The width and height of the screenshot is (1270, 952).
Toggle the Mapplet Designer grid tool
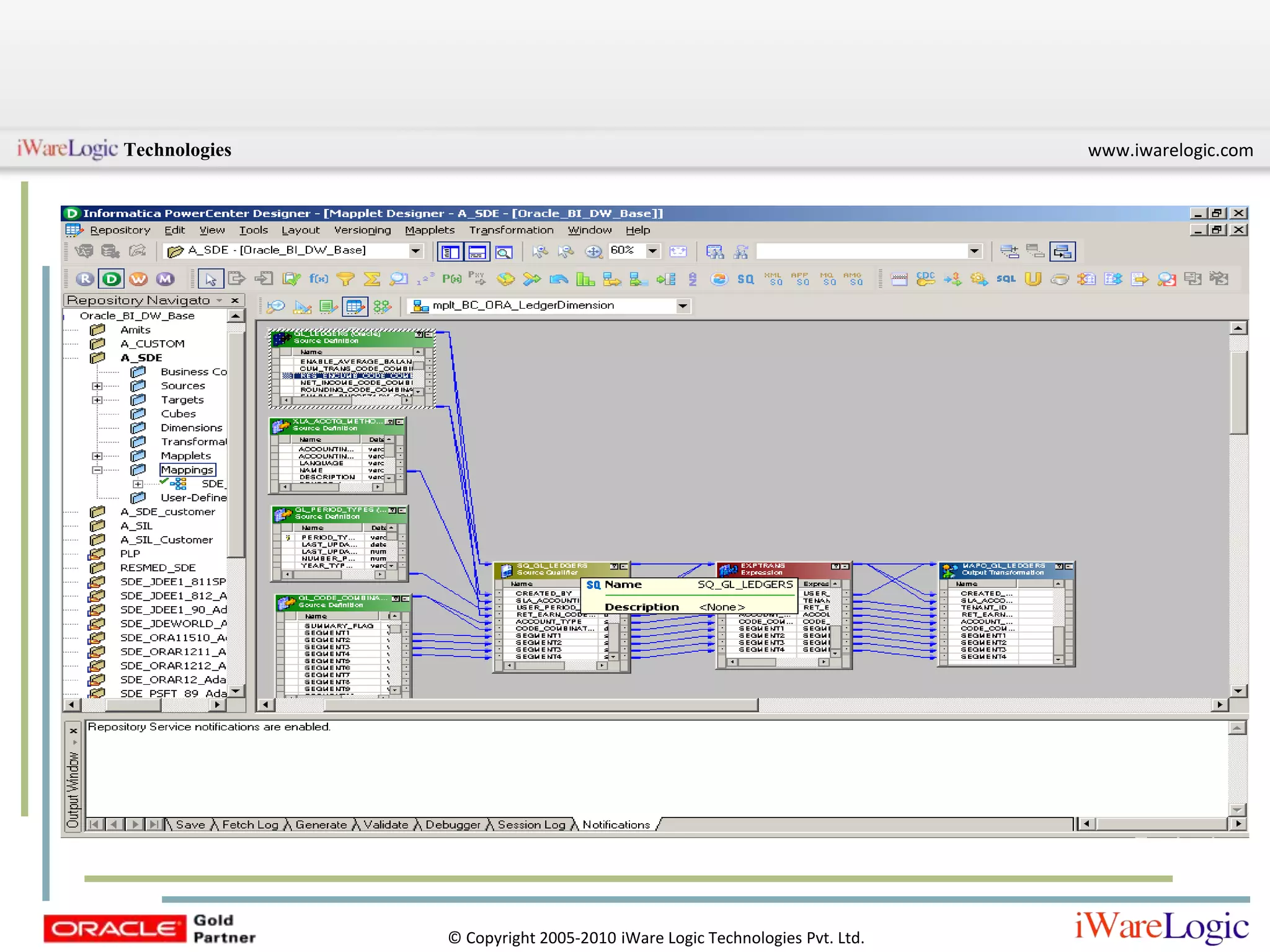click(355, 306)
